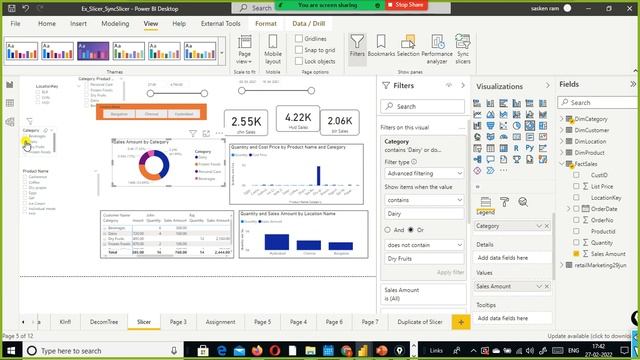The width and height of the screenshot is (640, 360).
Task: Remove Sales Amount from Values well
Action: click(547, 286)
